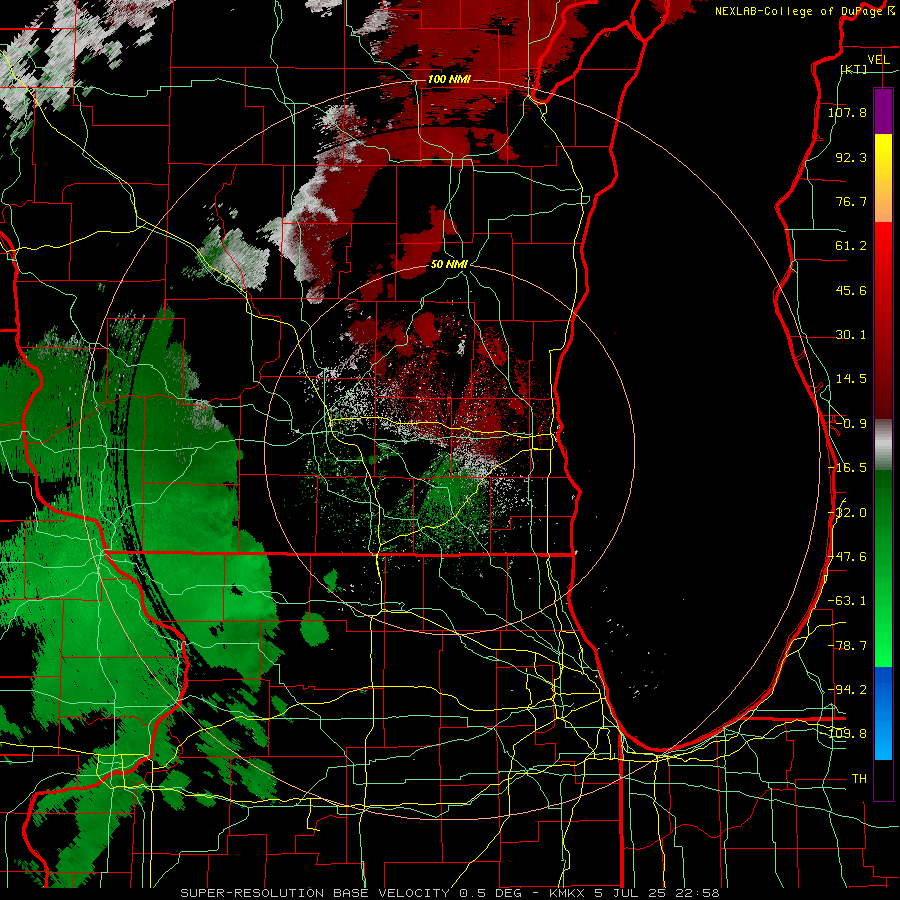The width and height of the screenshot is (900, 900).
Task: Pick the purple segment of the velocity scale
Action: [x=883, y=111]
